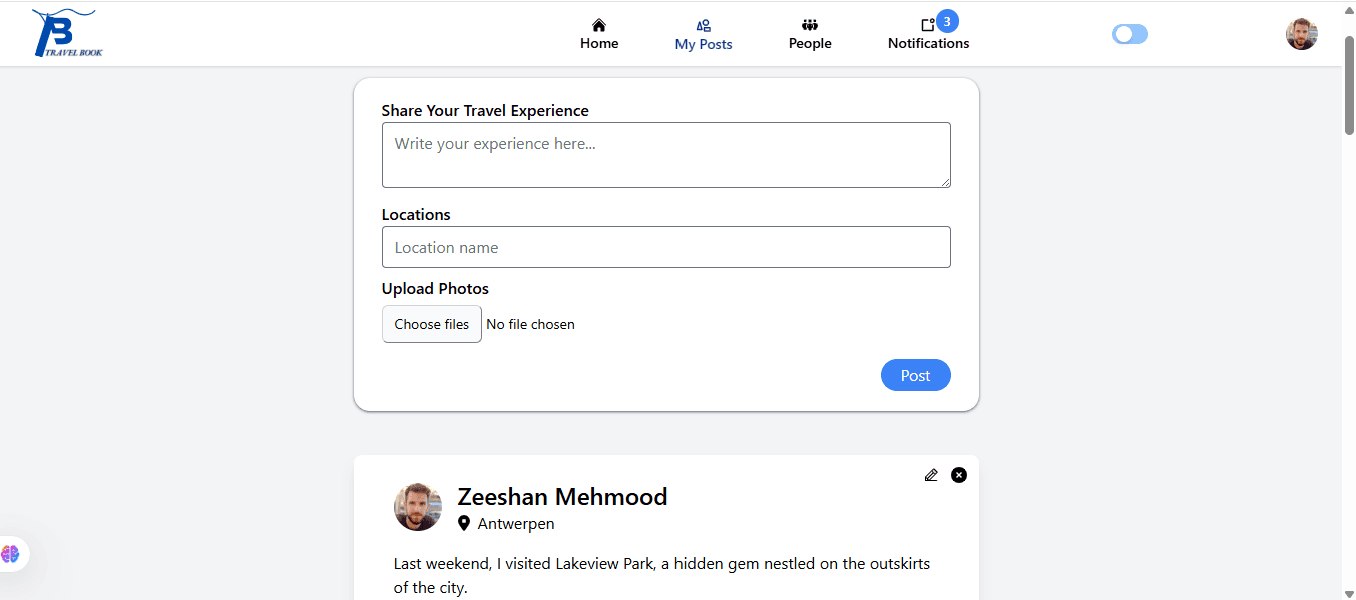Open Zeeshan Mehmood's post avatar thumbnail
The image size is (1356, 600).
418,507
